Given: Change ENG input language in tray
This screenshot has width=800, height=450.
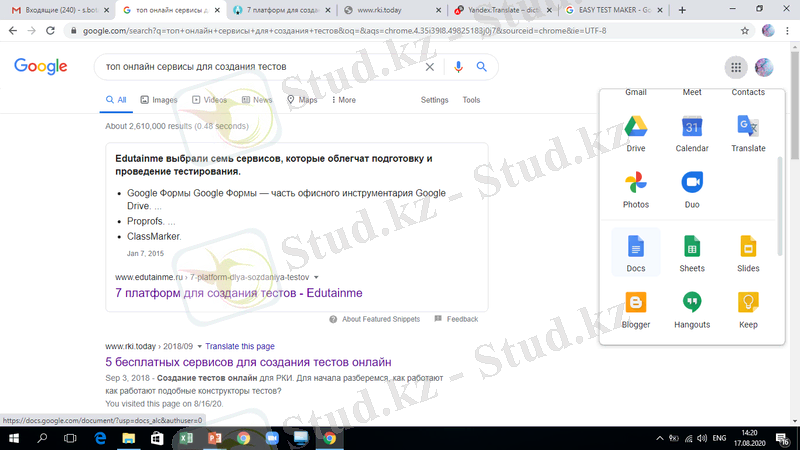Looking at the screenshot, I should (x=719, y=438).
